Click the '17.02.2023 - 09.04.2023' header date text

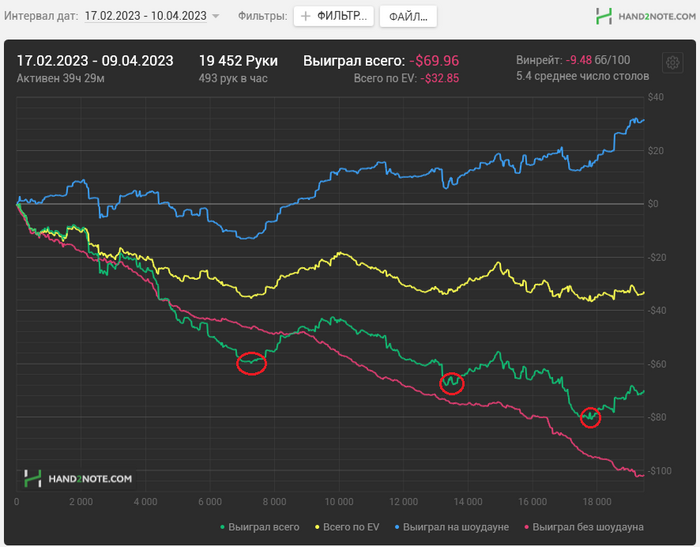[x=95, y=61]
